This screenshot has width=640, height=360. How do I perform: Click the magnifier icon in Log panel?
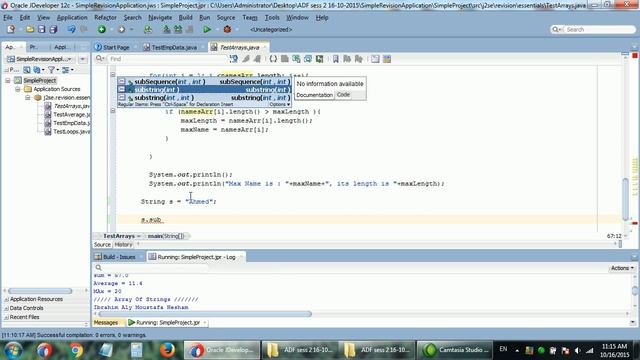click(x=98, y=268)
